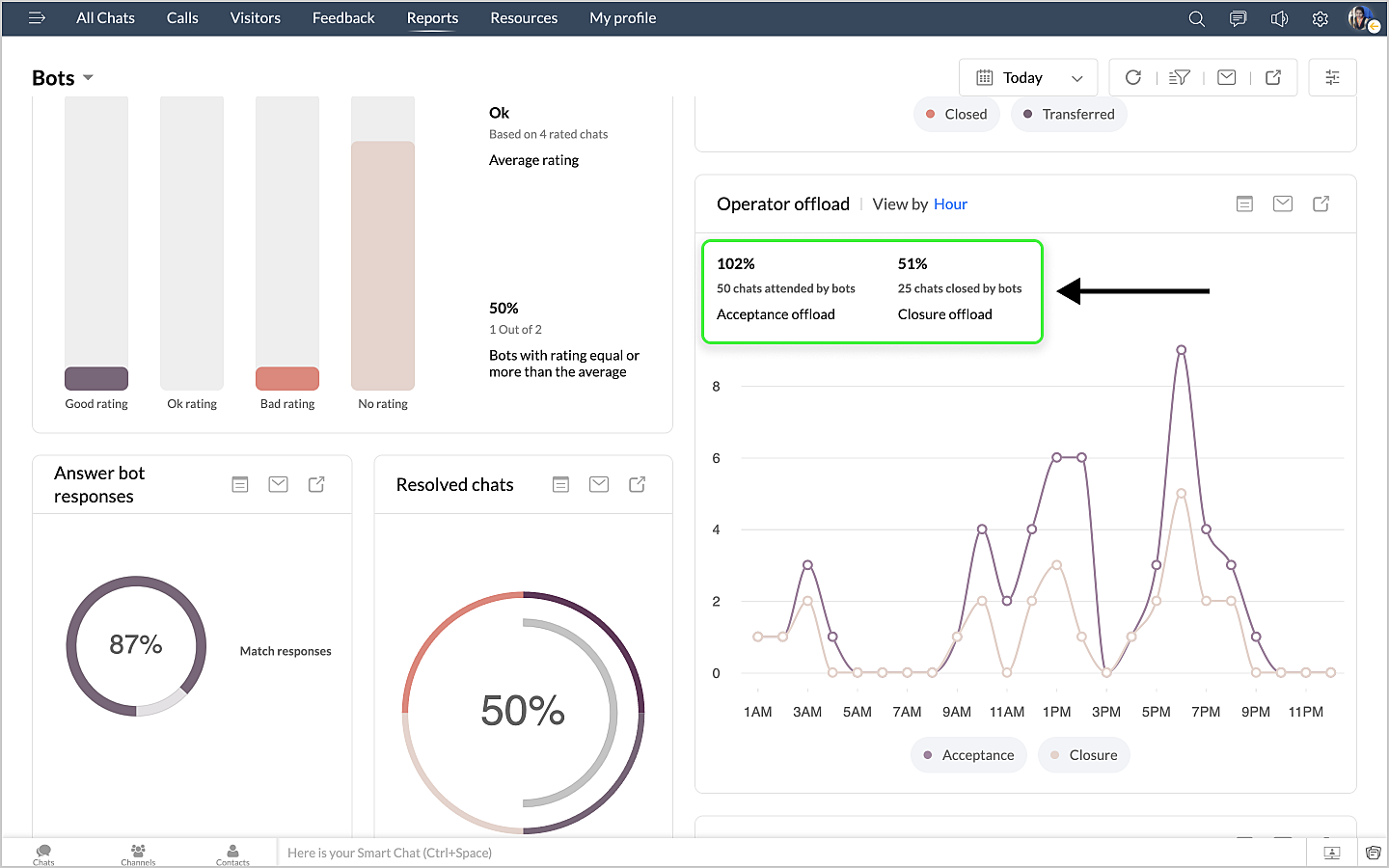
Task: Refresh the Bots report
Action: click(1133, 77)
